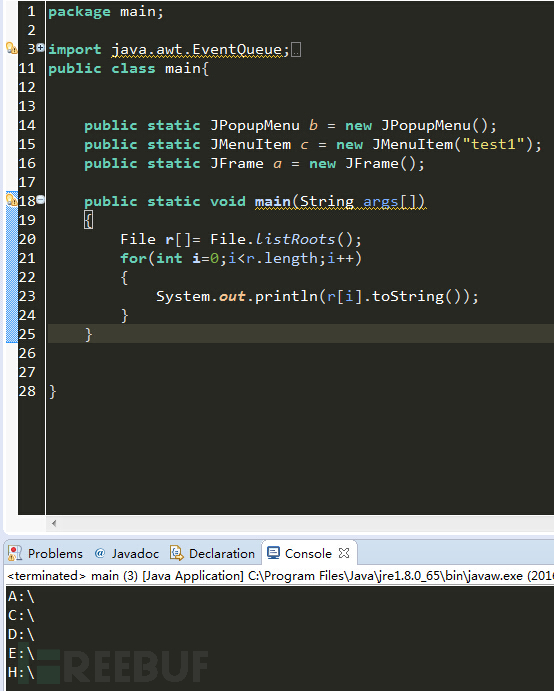Click the underlined 'main' method name

tap(272, 202)
